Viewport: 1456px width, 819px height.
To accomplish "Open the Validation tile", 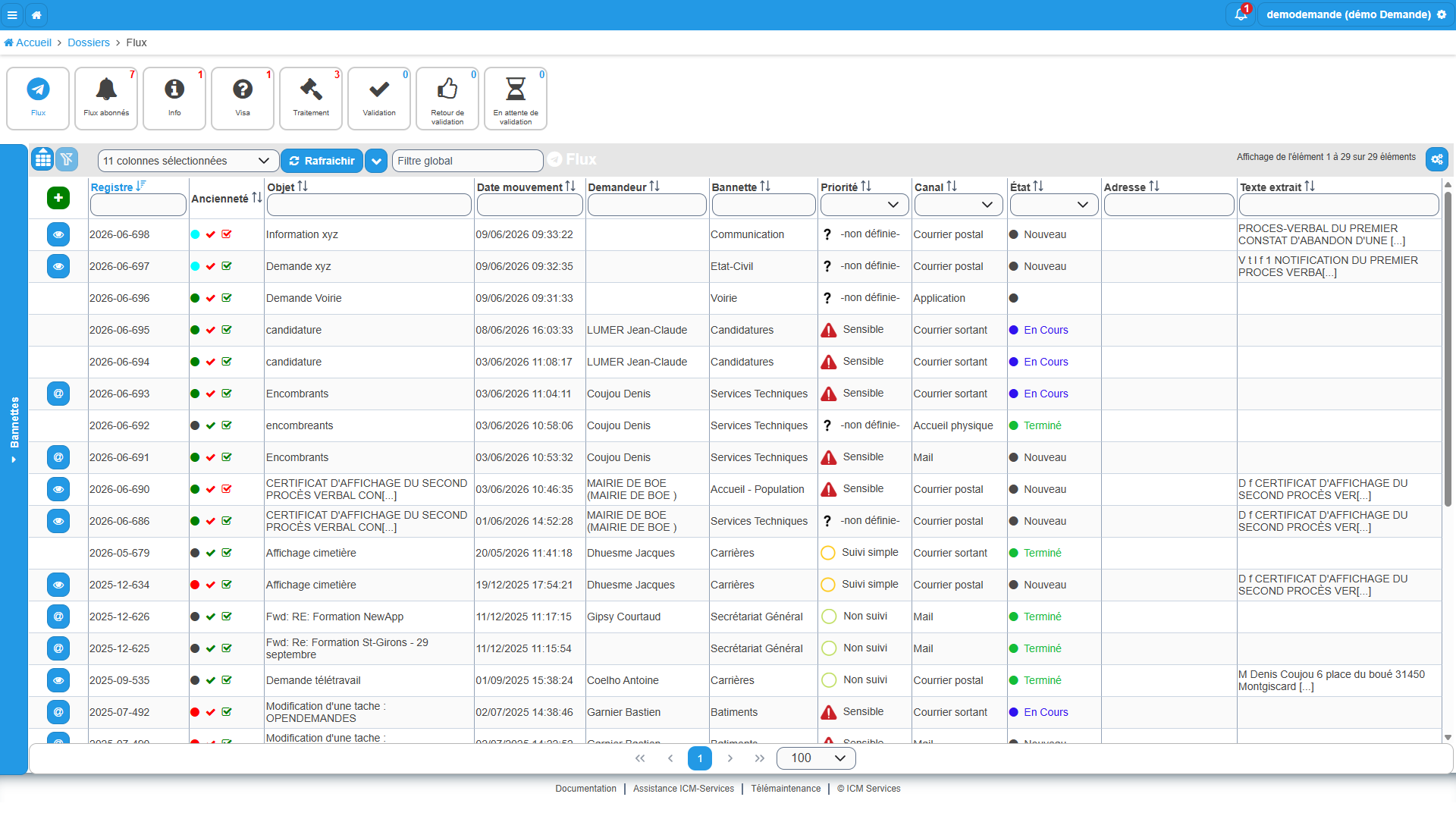I will tap(379, 99).
